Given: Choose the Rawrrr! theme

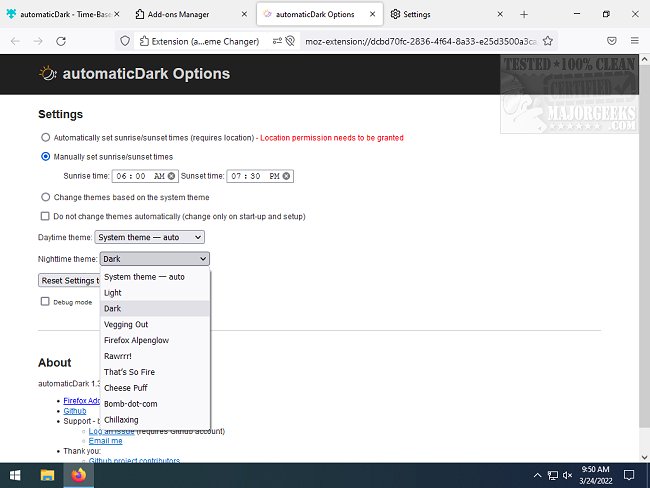Looking at the screenshot, I should 155,356.
